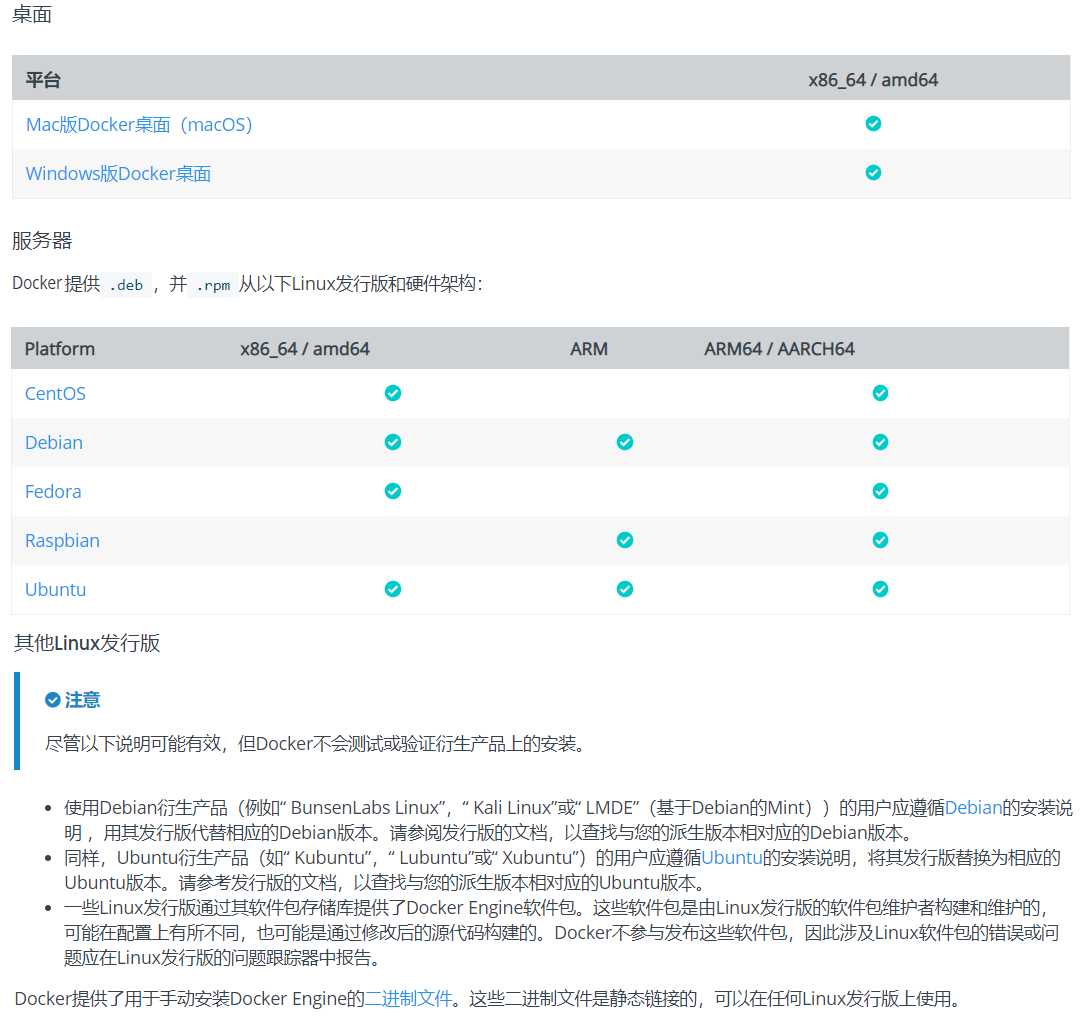This screenshot has width=1083, height=1018.
Task: Click Ubuntu x86_64 check icon
Action: (393, 589)
